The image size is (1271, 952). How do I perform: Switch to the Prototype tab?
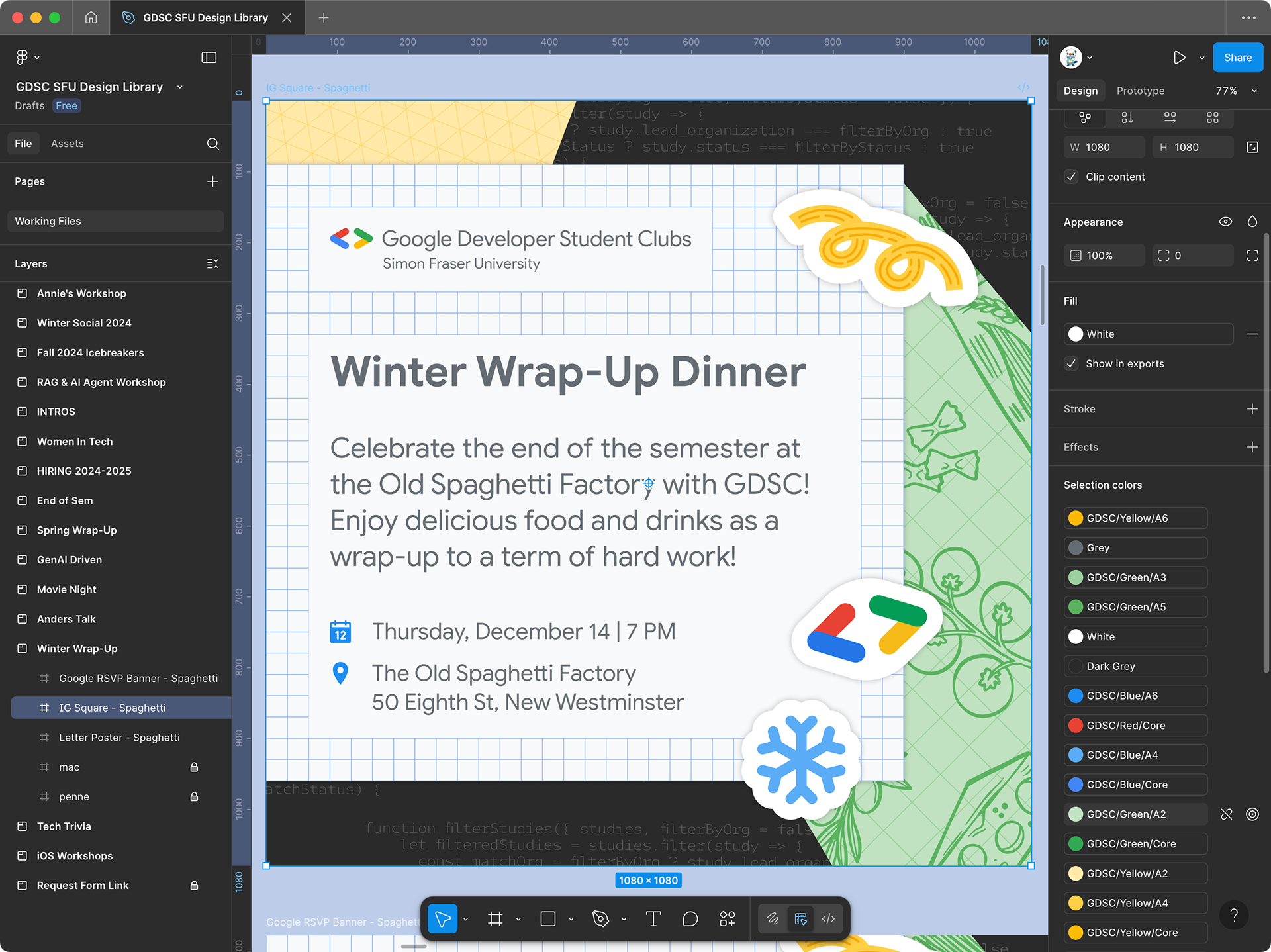coord(1140,91)
